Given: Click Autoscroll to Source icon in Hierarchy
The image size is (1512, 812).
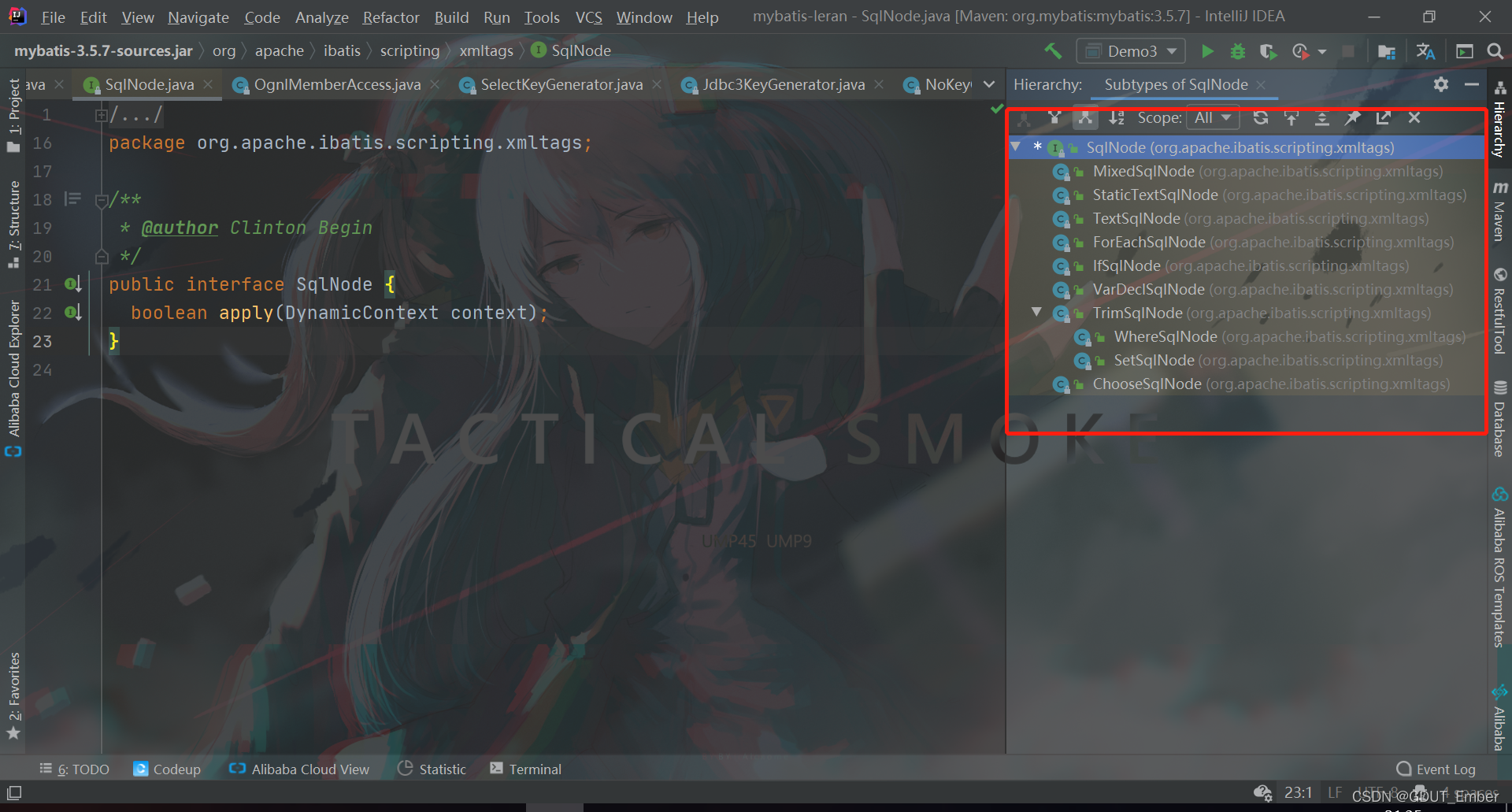Looking at the screenshot, I should [1291, 118].
